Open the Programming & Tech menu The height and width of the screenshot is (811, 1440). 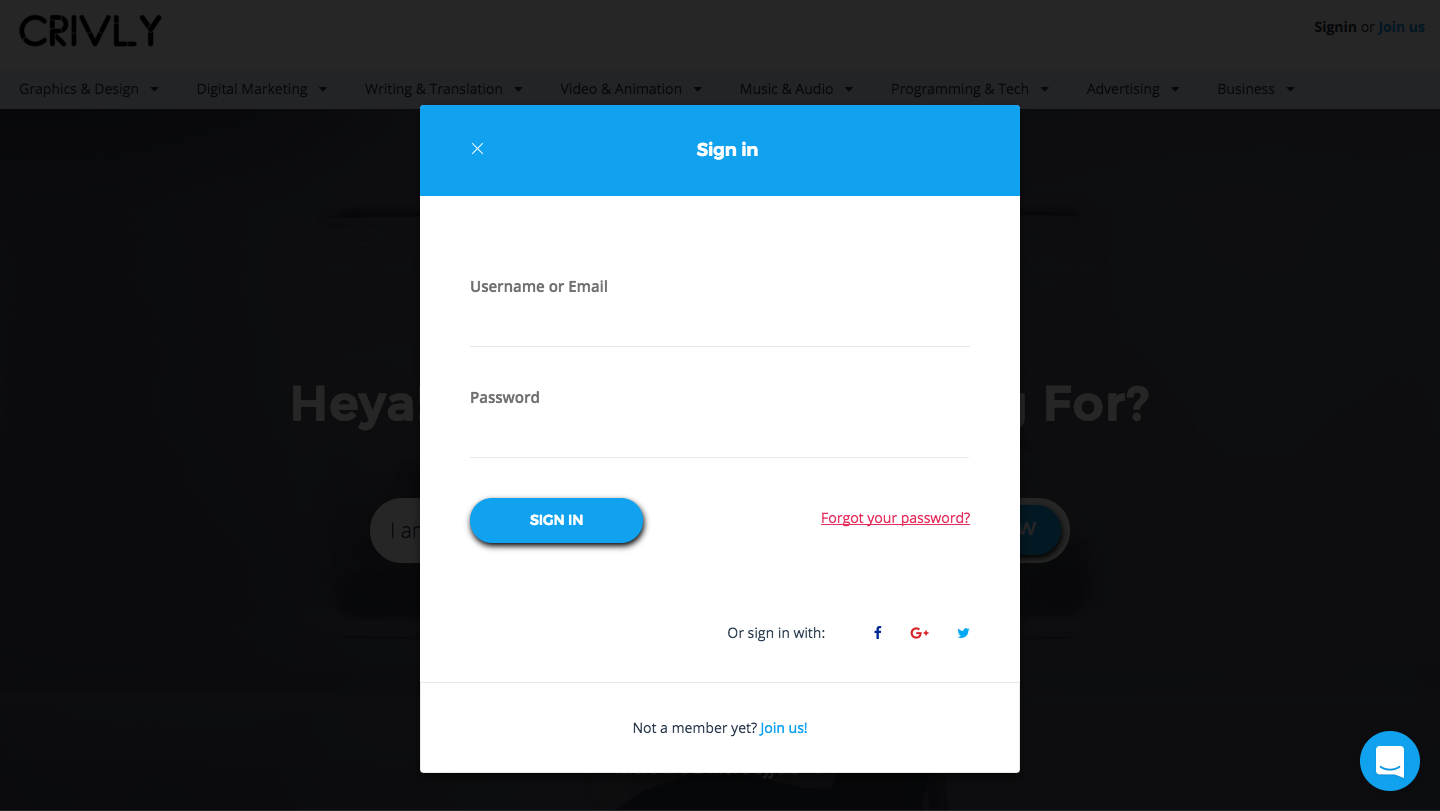tap(970, 89)
